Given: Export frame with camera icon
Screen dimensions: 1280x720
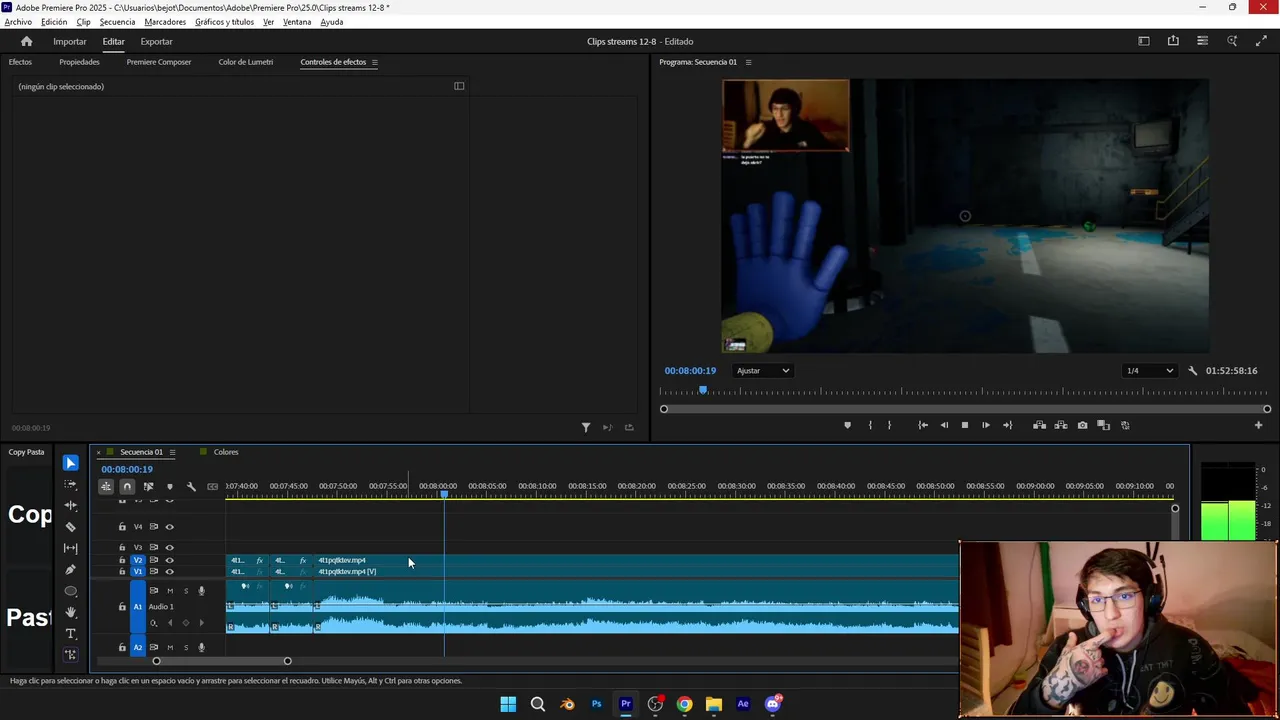Looking at the screenshot, I should click(x=1082, y=425).
